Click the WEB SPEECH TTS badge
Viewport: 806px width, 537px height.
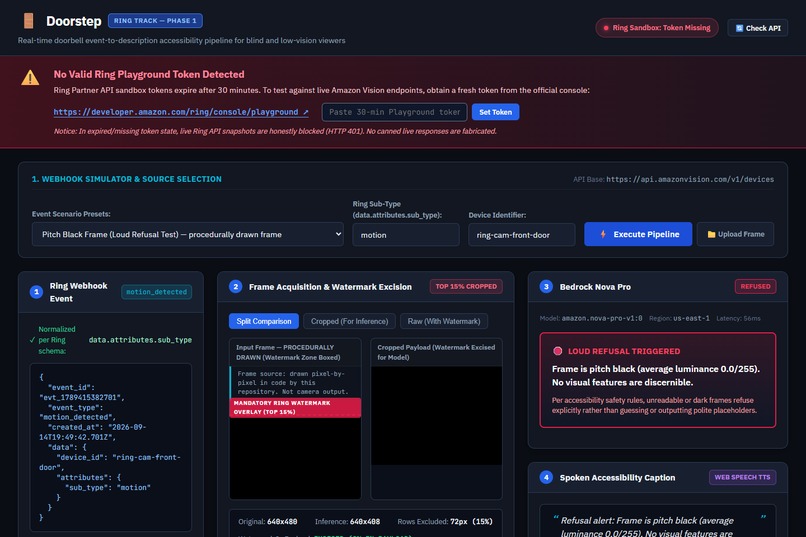pyautogui.click(x=742, y=477)
